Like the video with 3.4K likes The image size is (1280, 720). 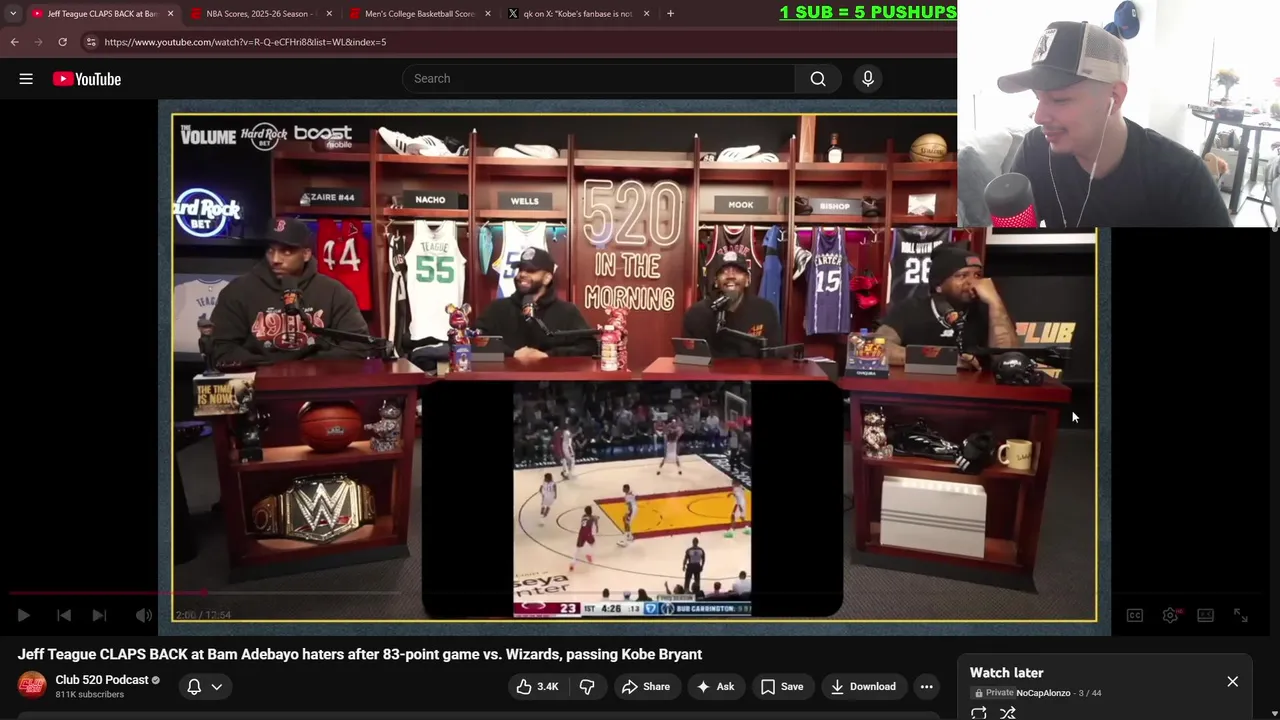(537, 686)
